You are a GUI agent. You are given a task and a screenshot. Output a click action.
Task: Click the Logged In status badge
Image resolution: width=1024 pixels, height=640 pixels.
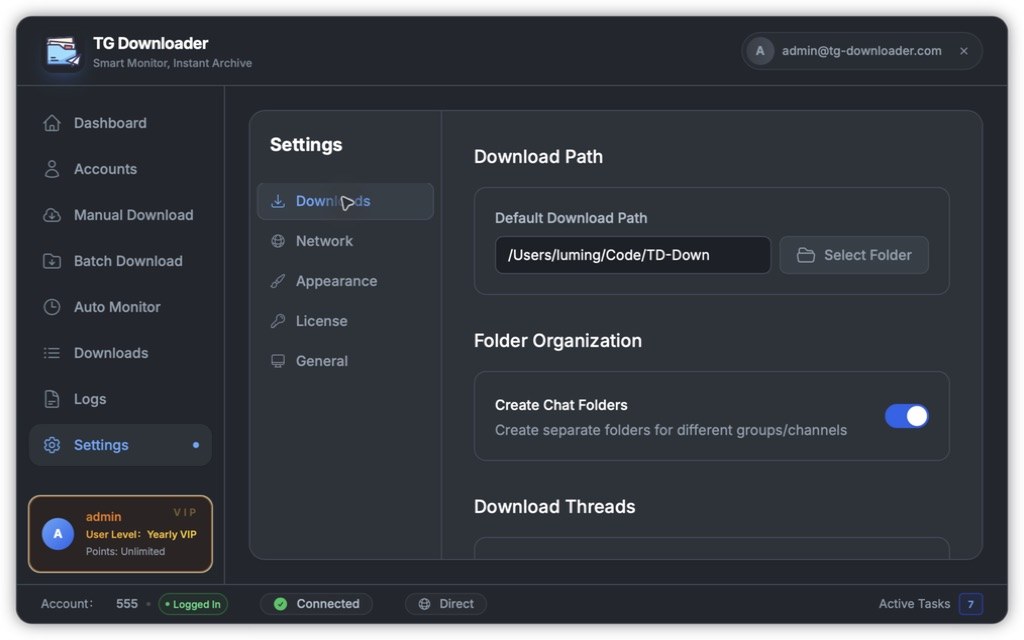193,605
